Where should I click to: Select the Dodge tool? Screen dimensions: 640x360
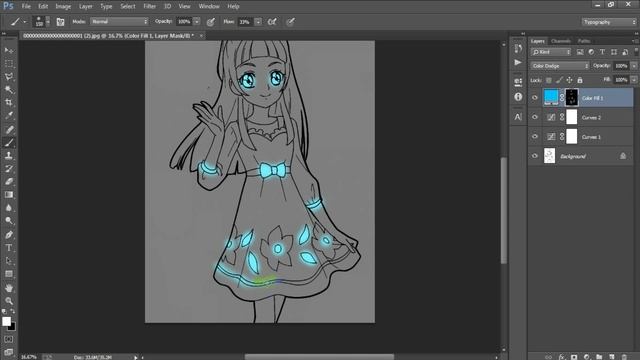9,221
